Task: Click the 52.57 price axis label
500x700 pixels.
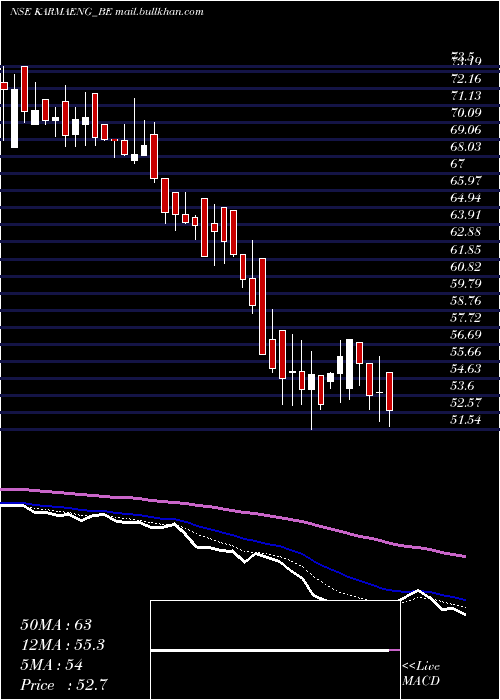Action: pyautogui.click(x=467, y=402)
